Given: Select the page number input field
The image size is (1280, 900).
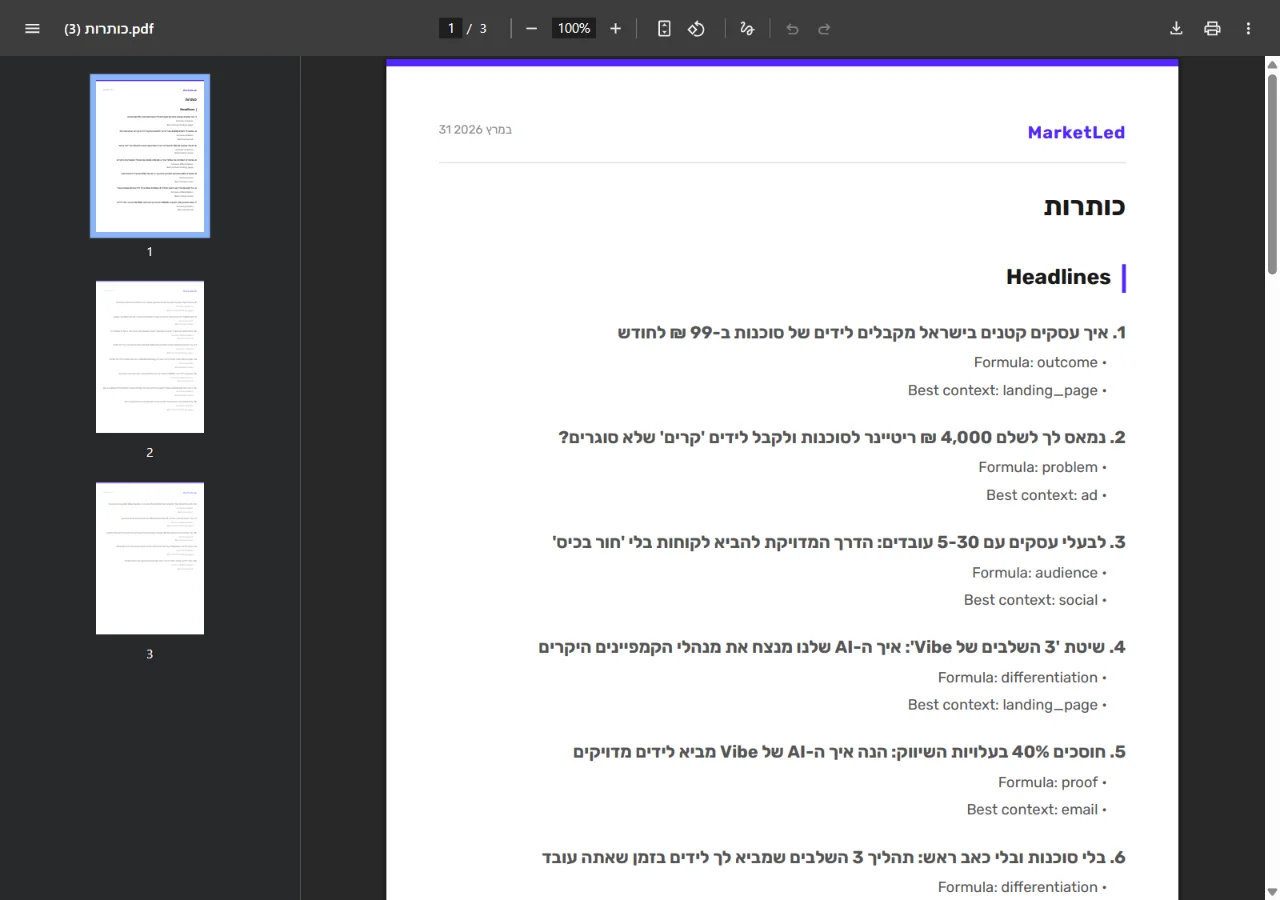Looking at the screenshot, I should tap(450, 29).
